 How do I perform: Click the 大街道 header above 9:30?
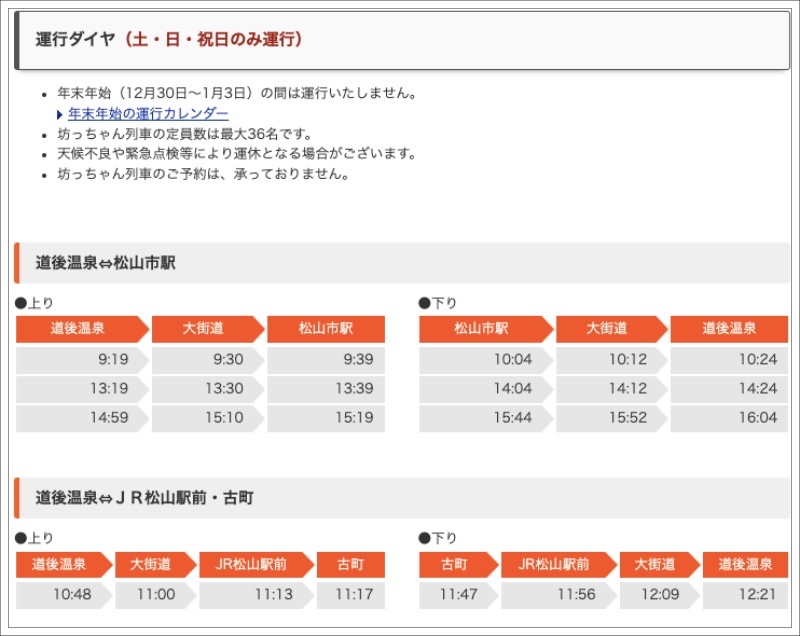click(208, 329)
